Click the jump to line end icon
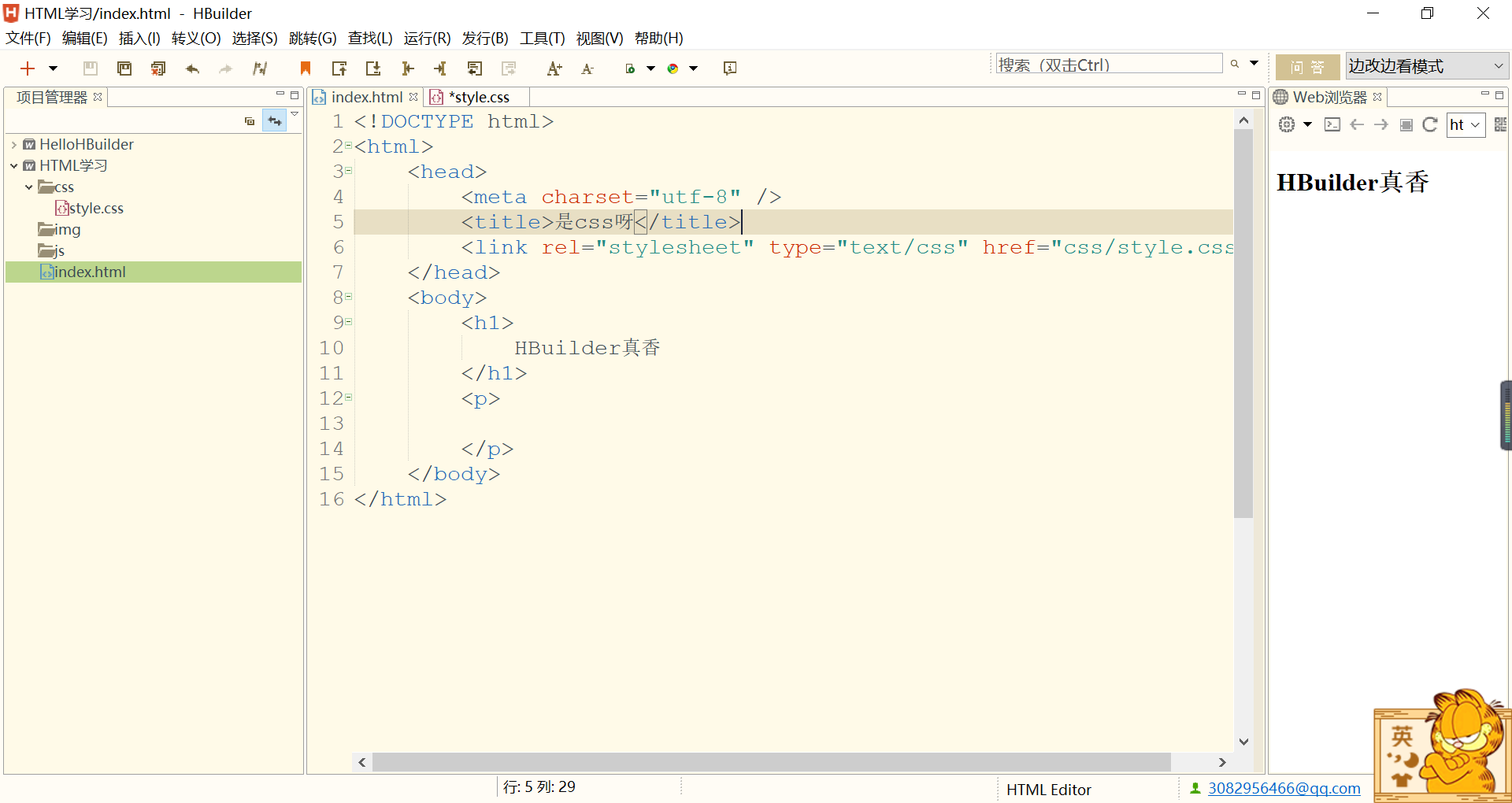 440,68
